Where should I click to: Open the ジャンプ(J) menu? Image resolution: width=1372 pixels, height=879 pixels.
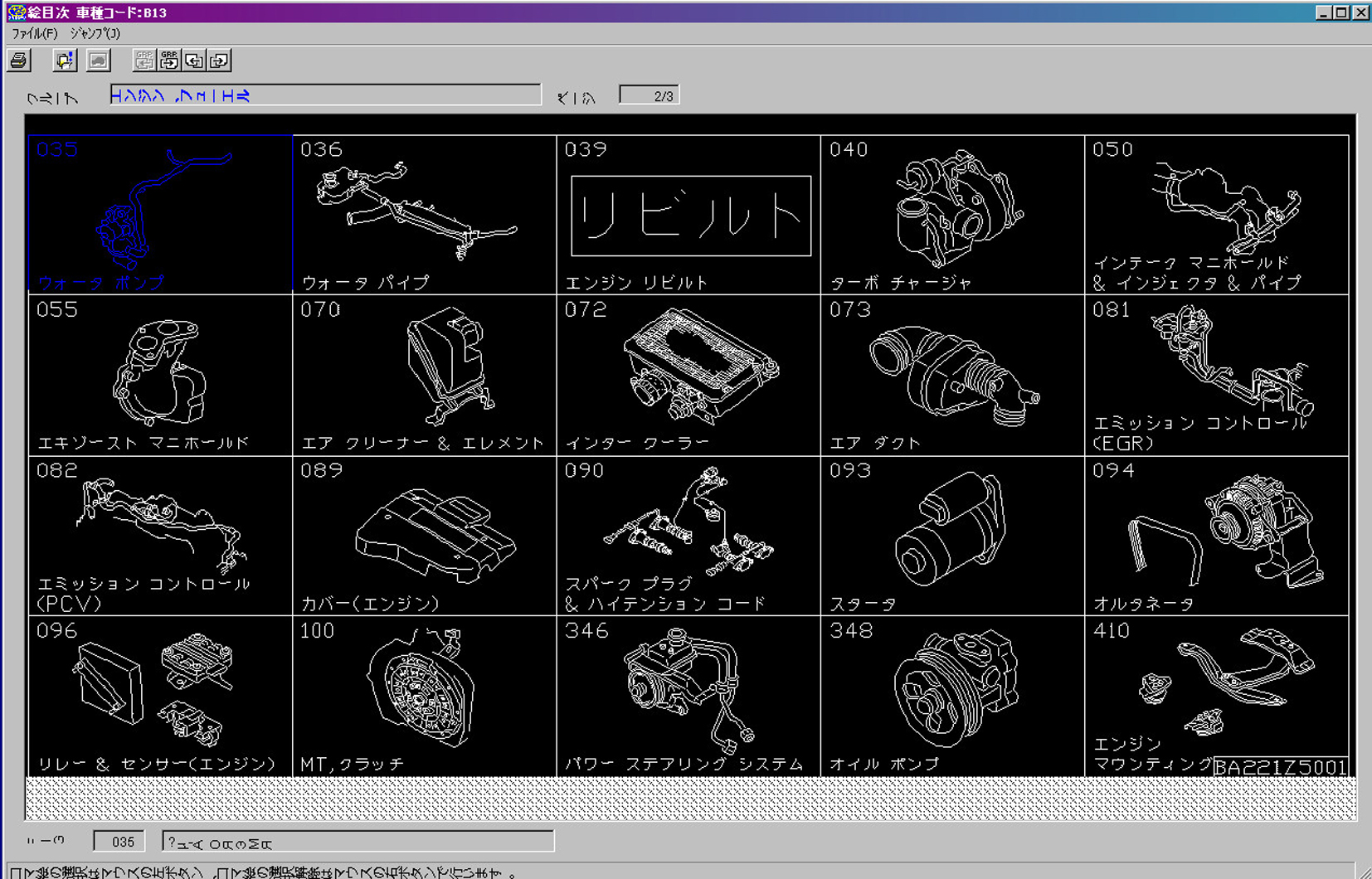point(95,33)
